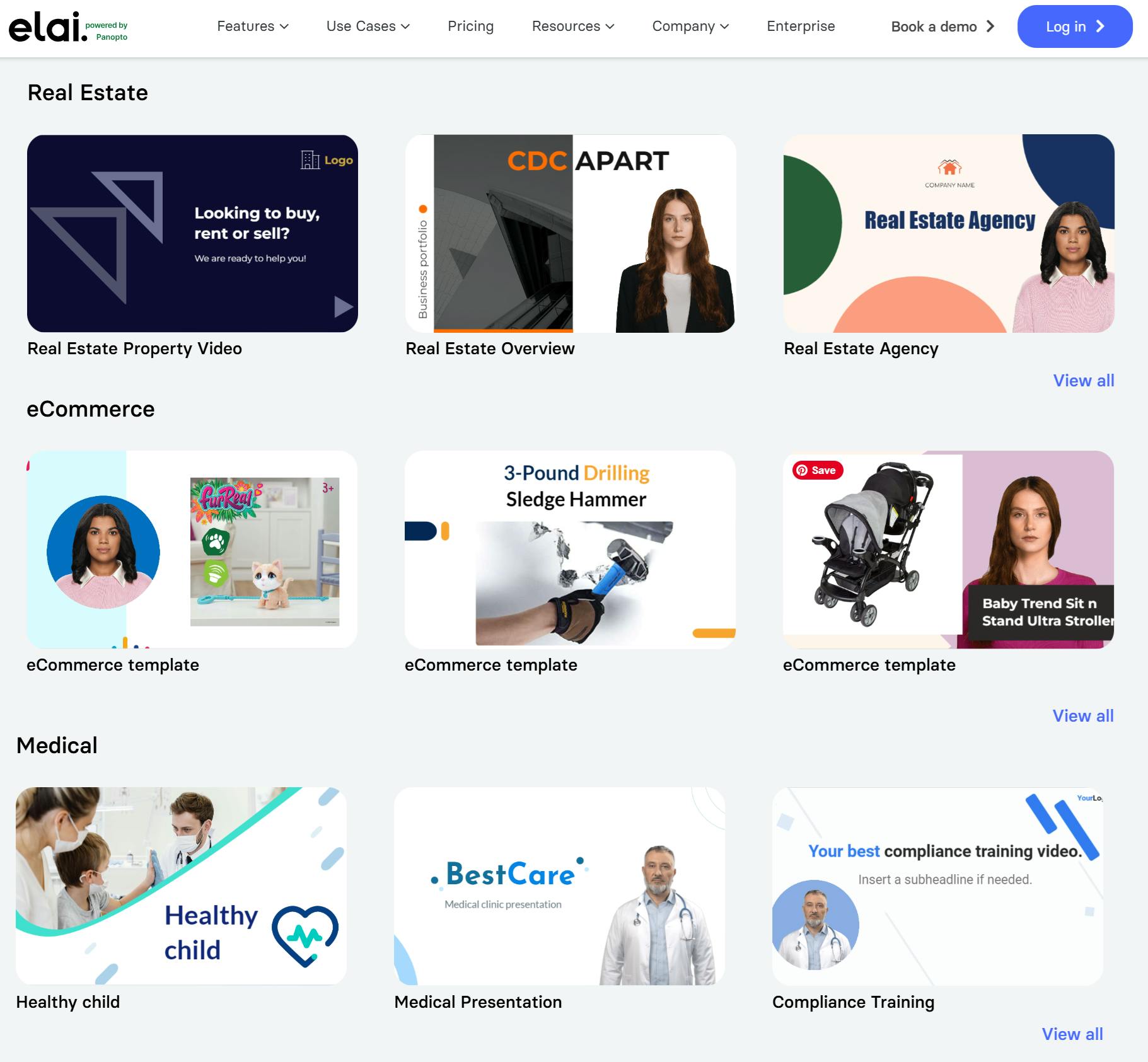Click the Pinterest Save button on stroller
The width and height of the screenshot is (1148, 1062).
818,470
